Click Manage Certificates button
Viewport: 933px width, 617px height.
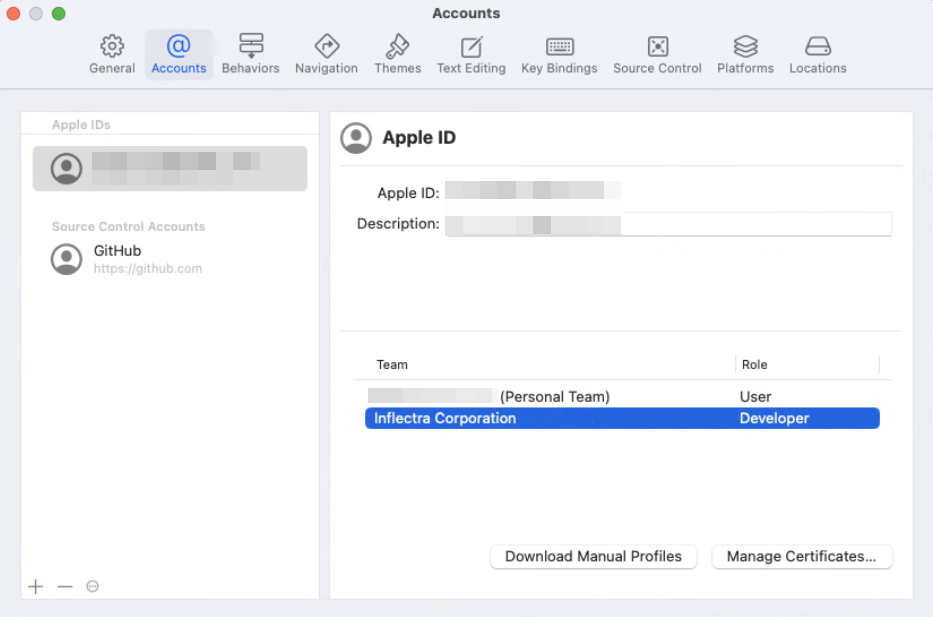[801, 556]
